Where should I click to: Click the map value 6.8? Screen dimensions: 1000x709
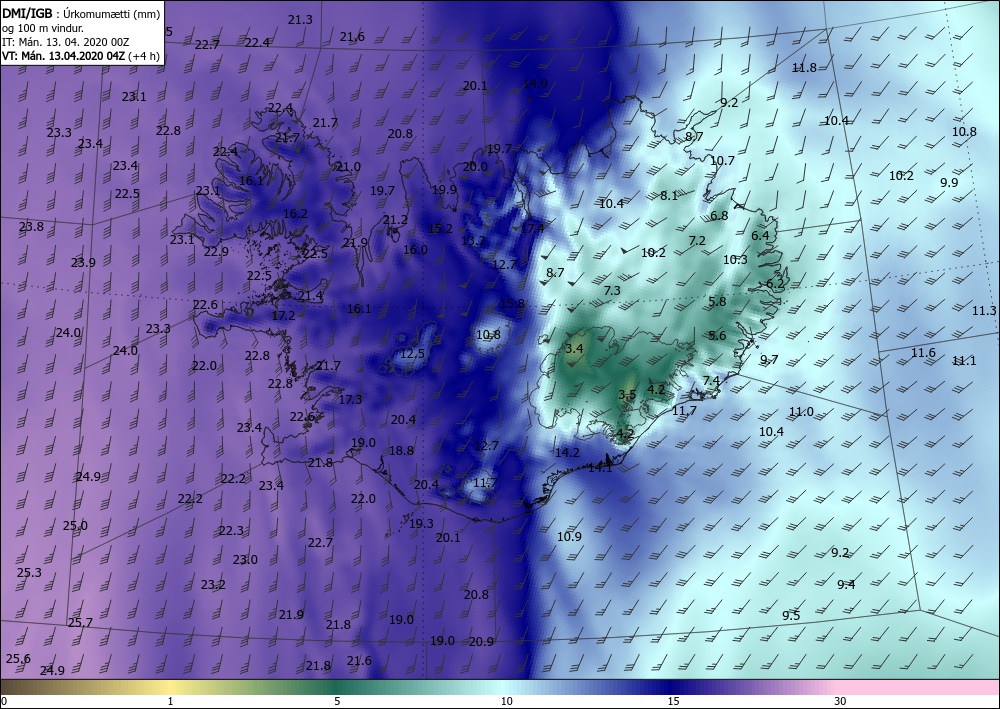[719, 216]
